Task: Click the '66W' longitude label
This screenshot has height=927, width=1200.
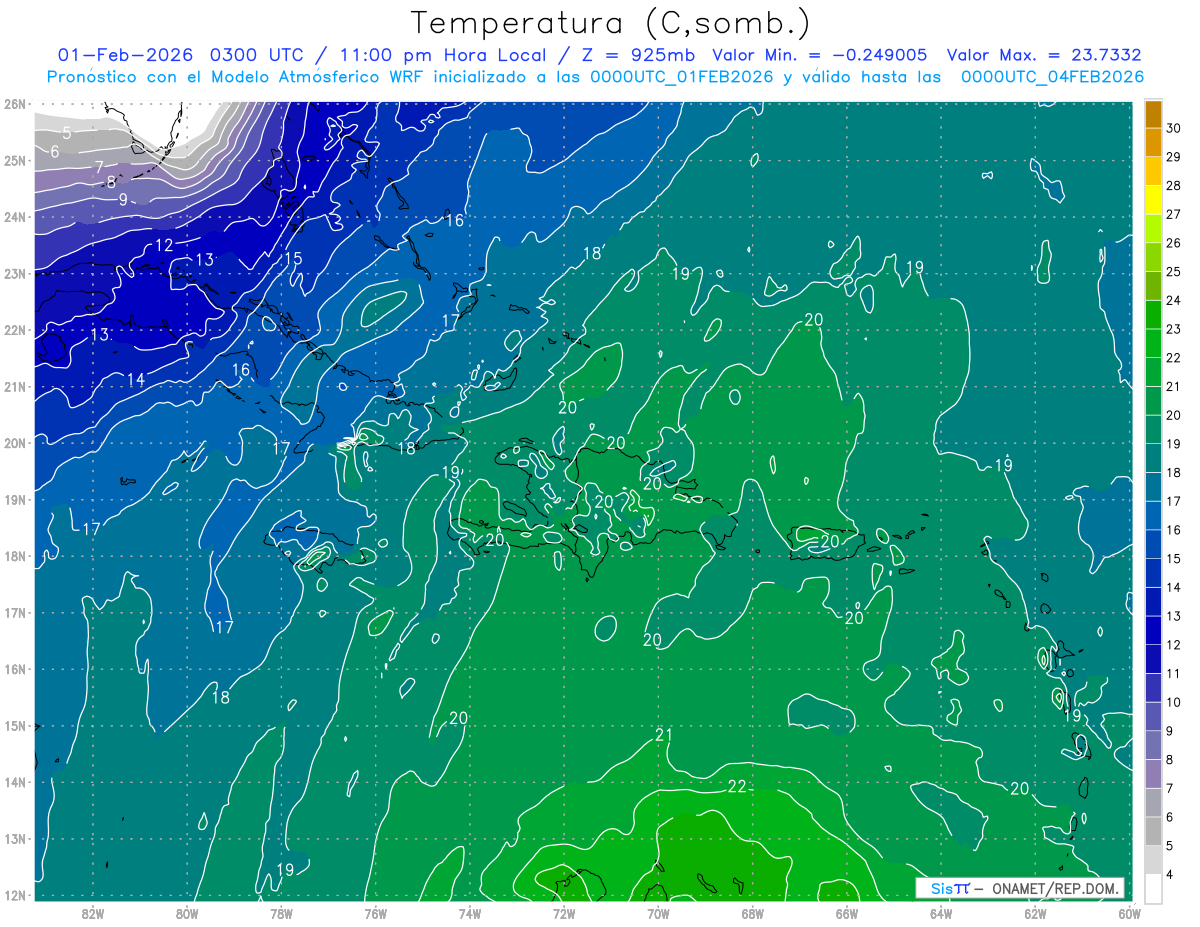Action: point(846,913)
